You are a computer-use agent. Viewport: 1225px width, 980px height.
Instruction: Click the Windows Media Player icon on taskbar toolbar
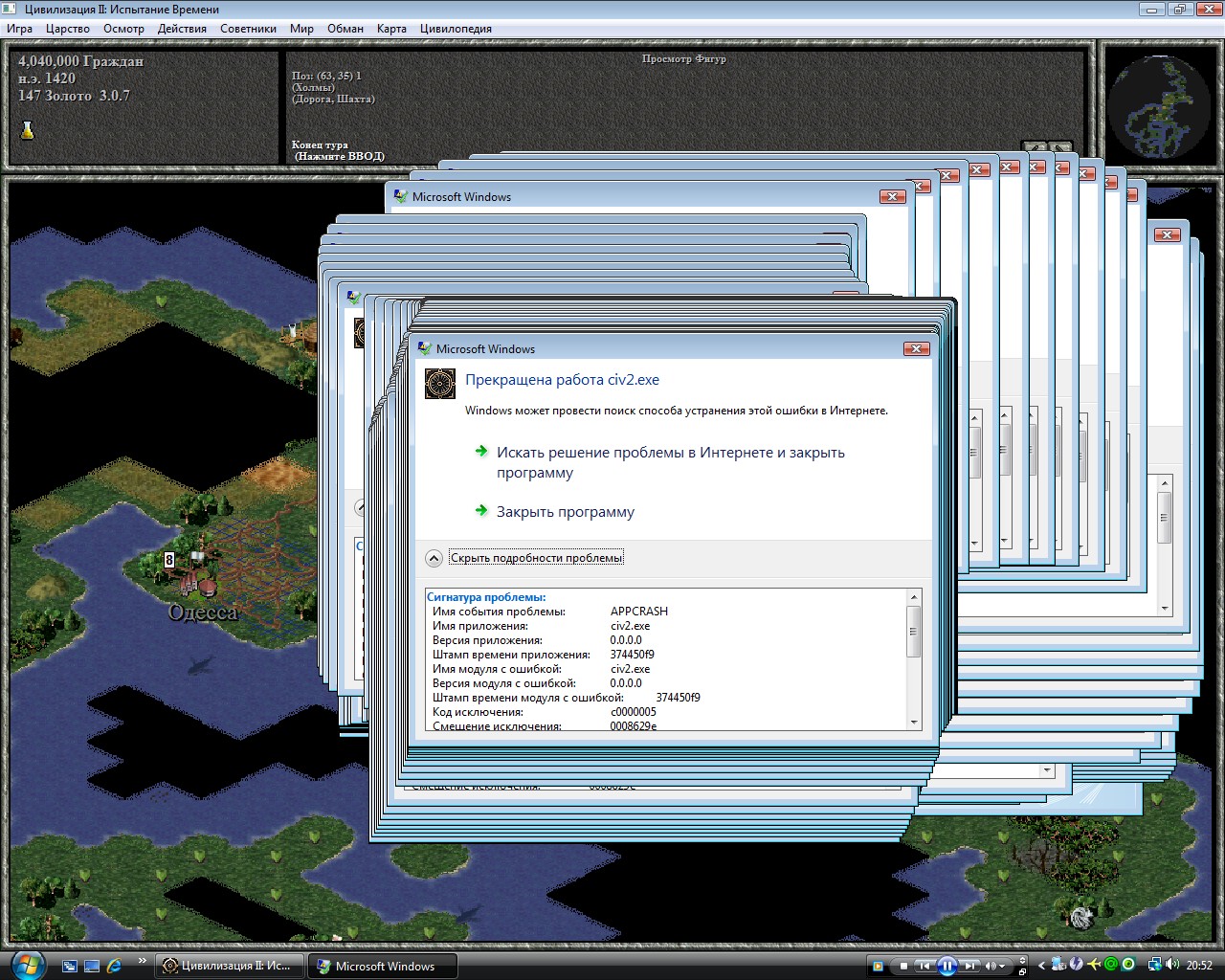pos(877,966)
